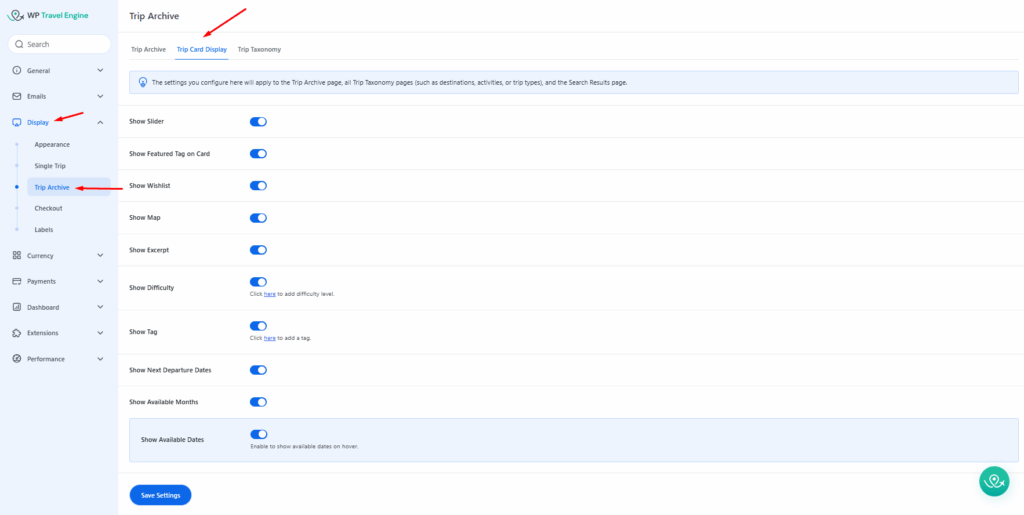Open the floating green help widget
Image resolution: width=1024 pixels, height=515 pixels.
coord(993,481)
